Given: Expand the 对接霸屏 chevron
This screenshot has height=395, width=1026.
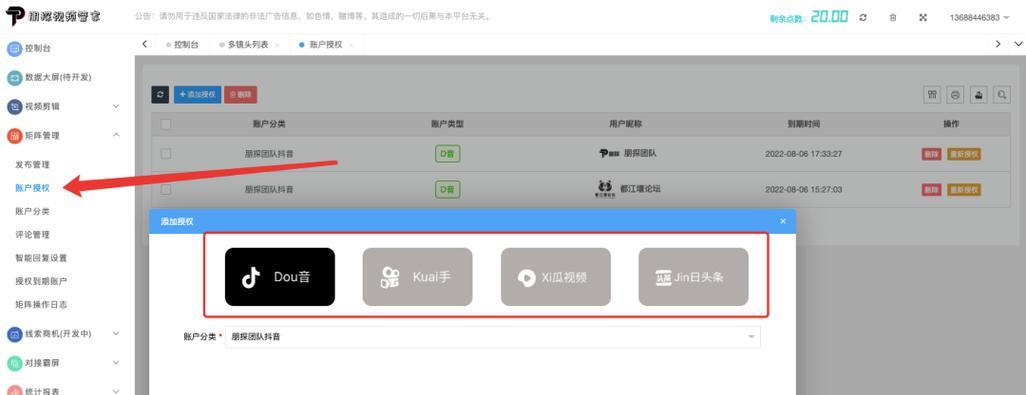Looking at the screenshot, I should (116, 362).
